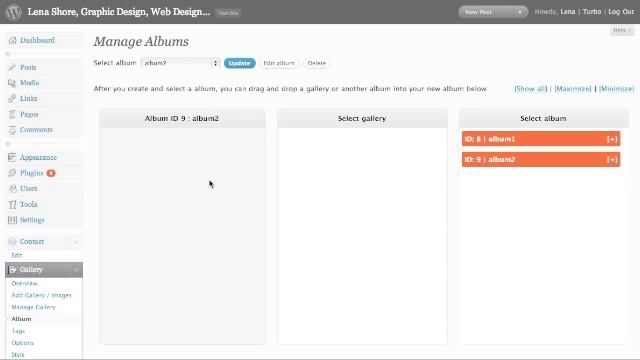640x360 pixels.
Task: Select the ID: 9 | album2 bar
Action: pyautogui.click(x=541, y=159)
